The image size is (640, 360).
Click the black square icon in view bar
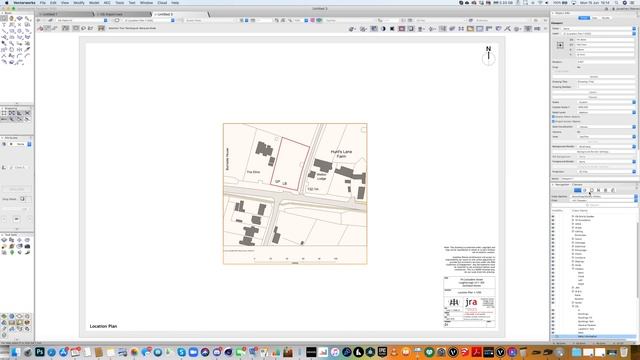pyautogui.click(x=392, y=29)
